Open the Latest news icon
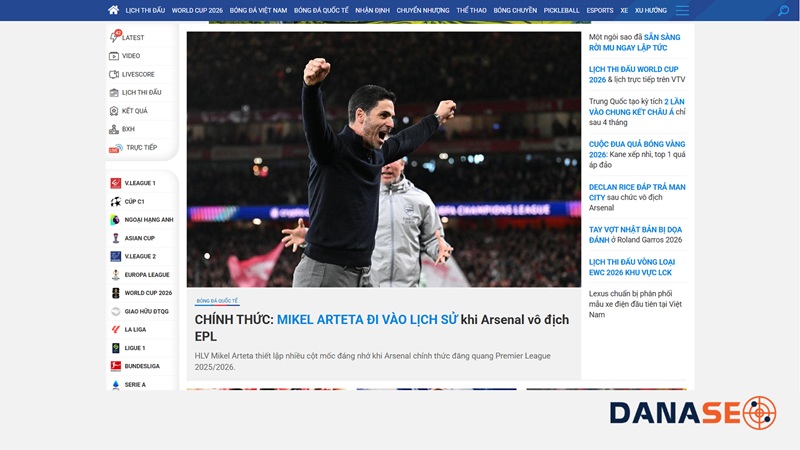 pos(115,37)
